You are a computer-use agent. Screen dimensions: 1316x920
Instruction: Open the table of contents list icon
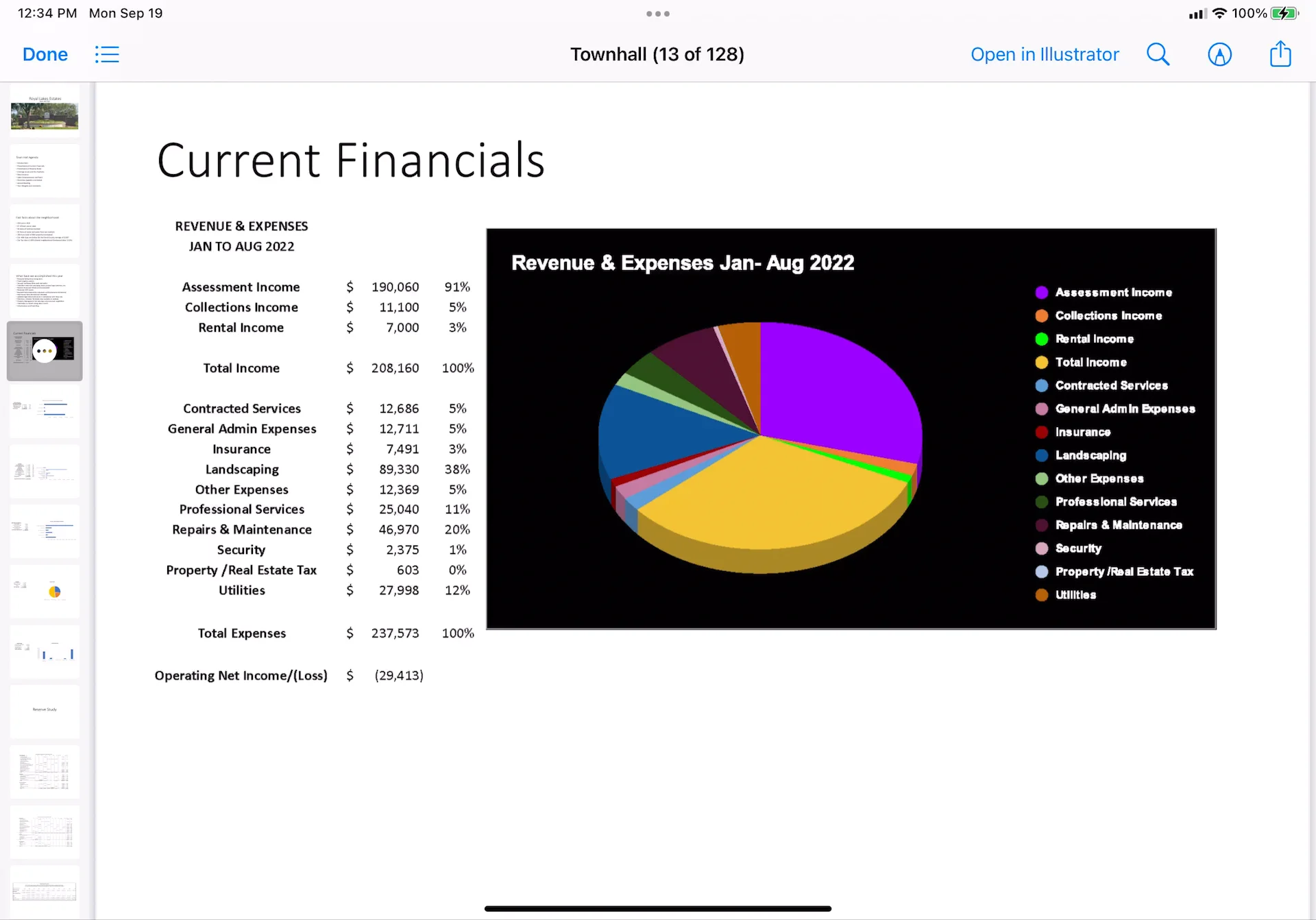(x=107, y=54)
